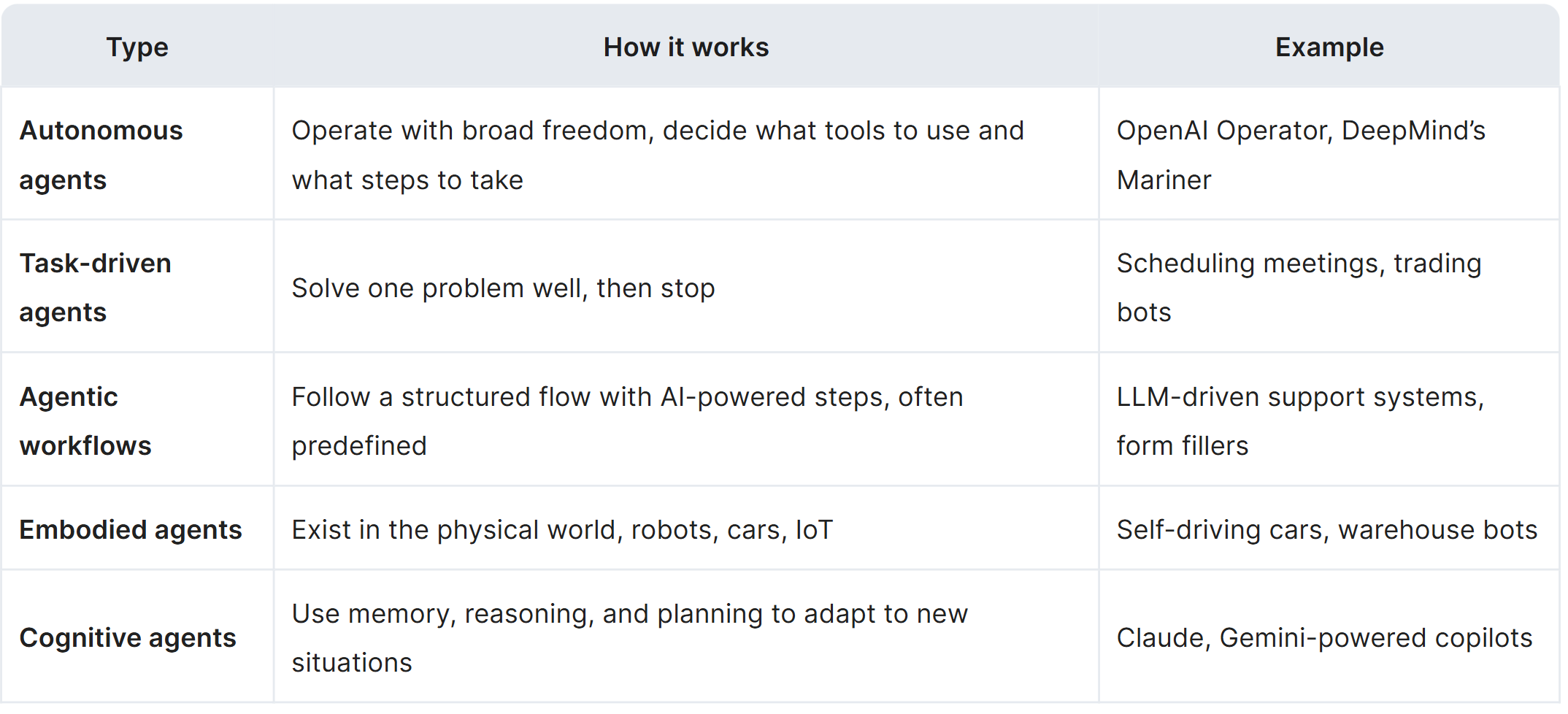Click the How it works column header
1568x714 pixels.
685,47
